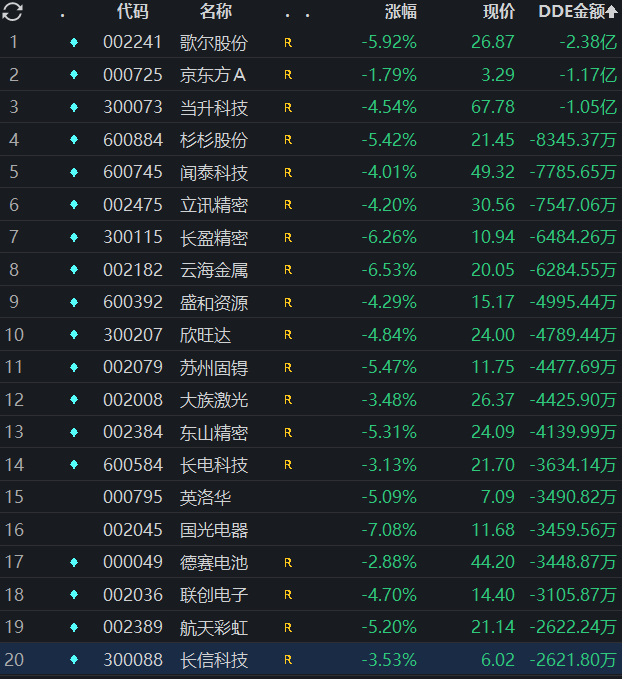Select stock name 英洛华
This screenshot has width=622, height=679.
[x=205, y=498]
